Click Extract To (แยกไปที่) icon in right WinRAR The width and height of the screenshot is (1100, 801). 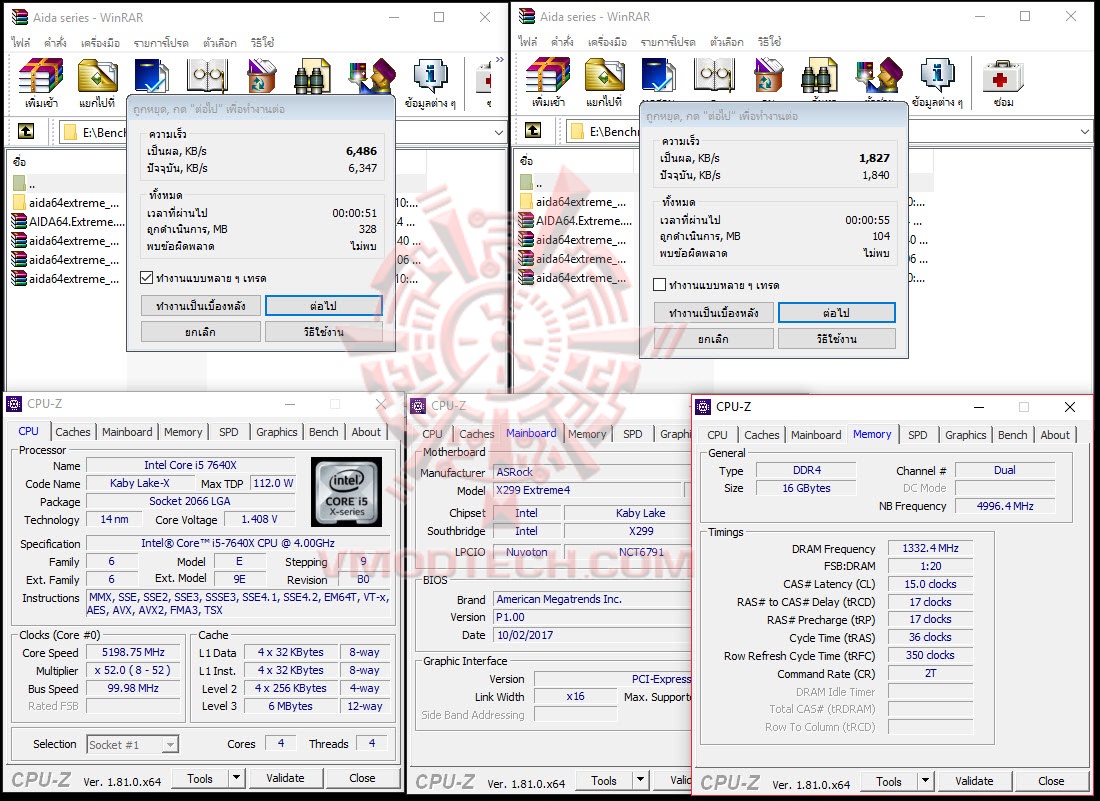[605, 75]
